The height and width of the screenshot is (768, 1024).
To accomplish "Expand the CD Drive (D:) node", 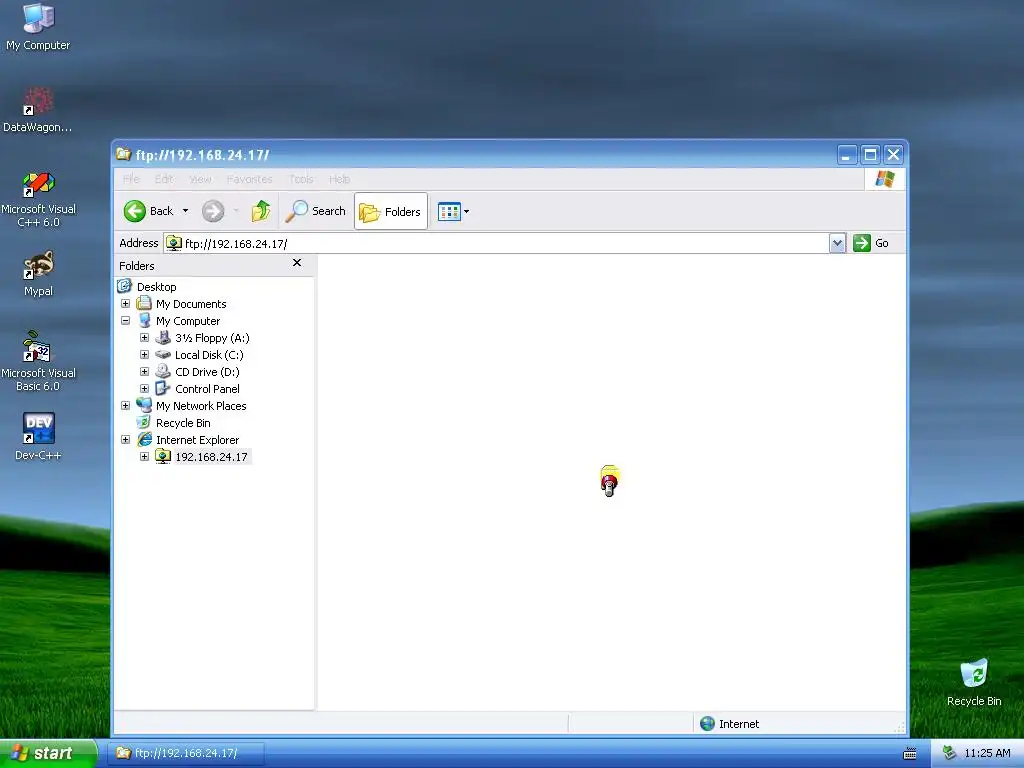I will tap(144, 372).
